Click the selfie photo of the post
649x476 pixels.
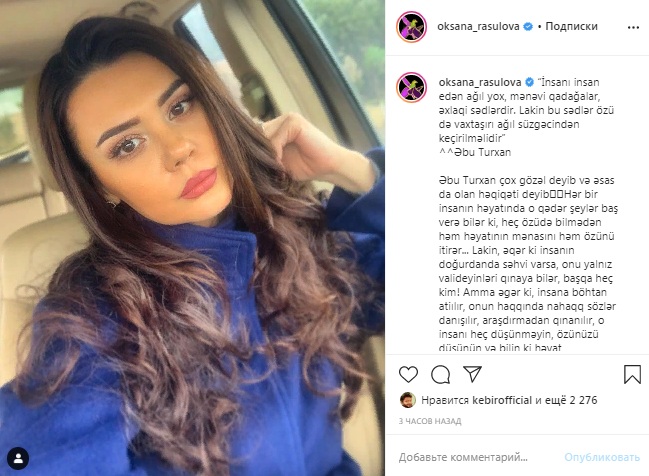pos(192,238)
